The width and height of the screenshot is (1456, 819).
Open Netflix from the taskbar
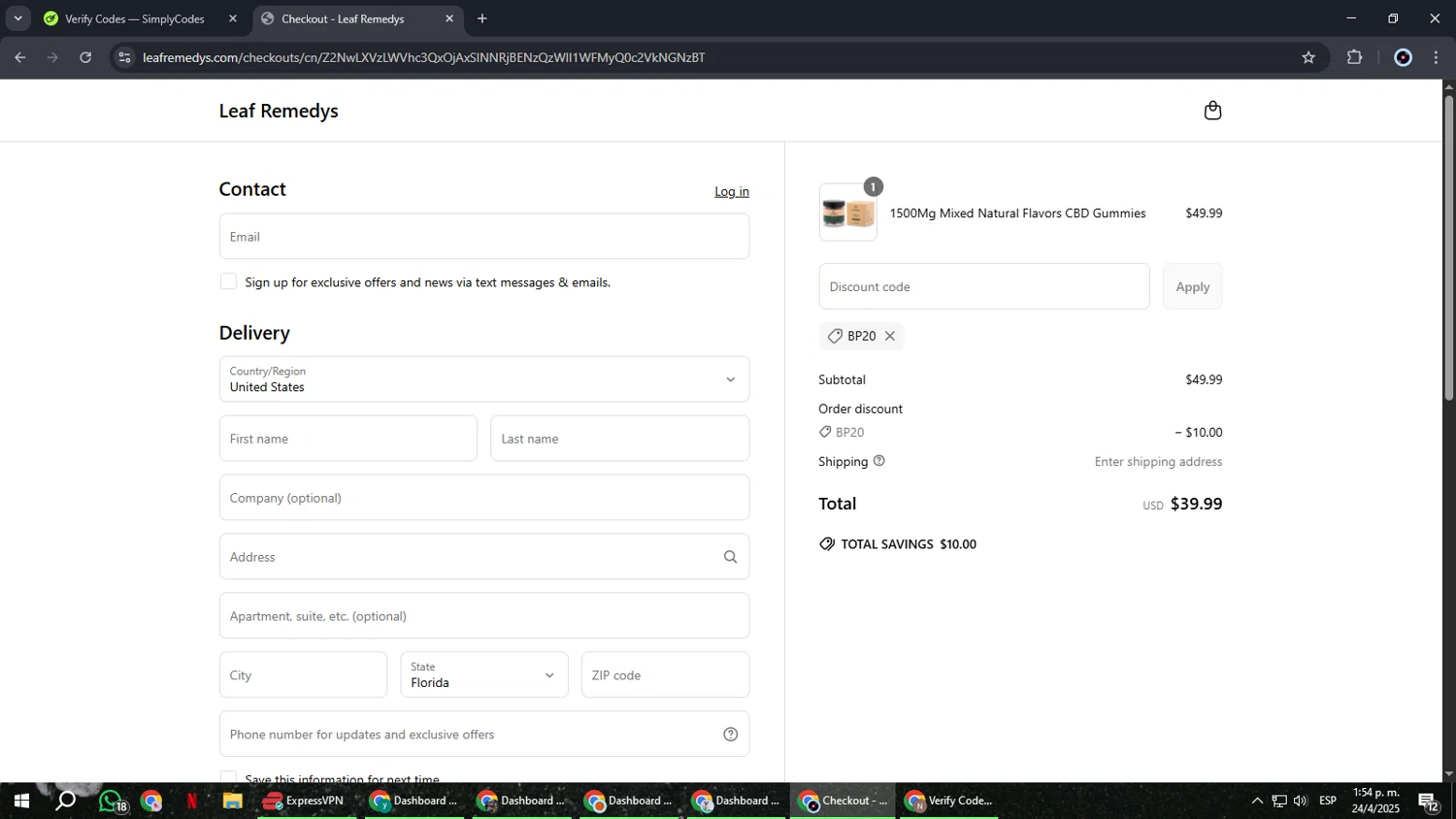[x=192, y=801]
